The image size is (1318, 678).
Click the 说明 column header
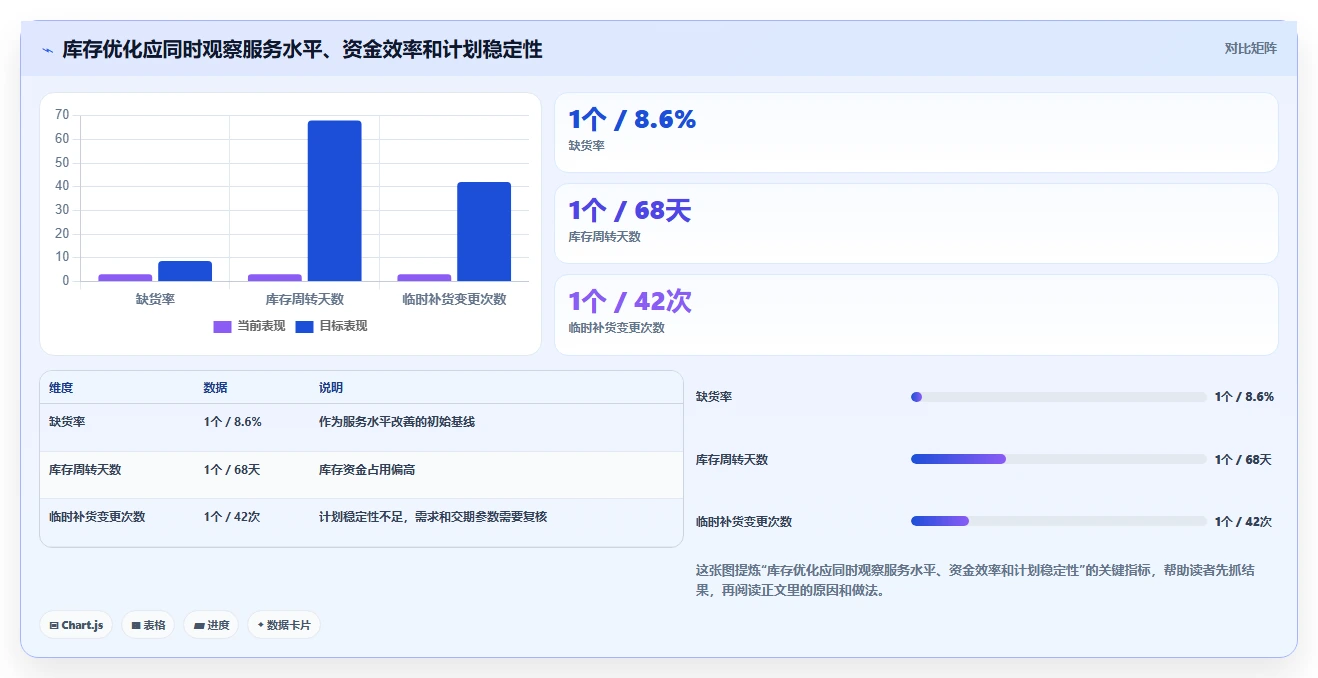tap(331, 388)
